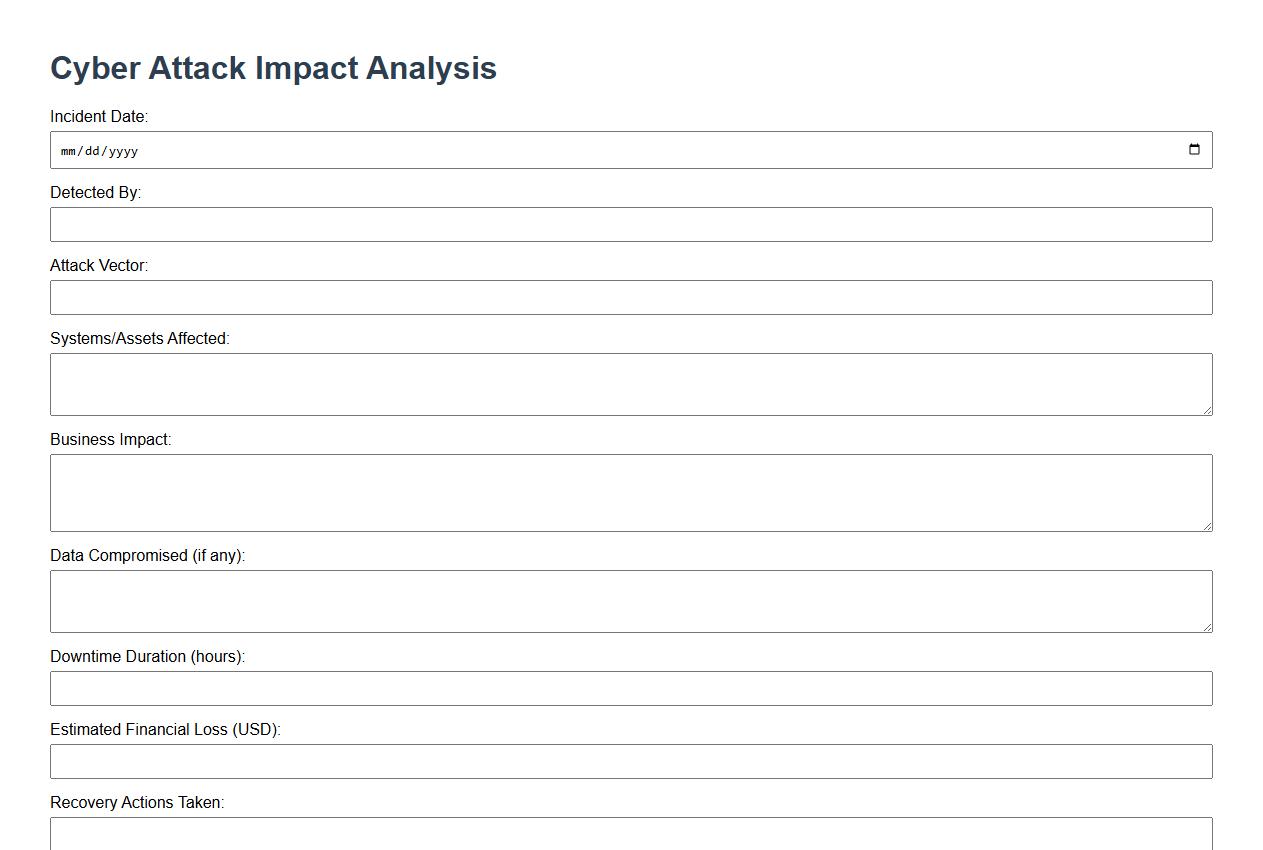Grab the Systems/Assets Affected resize handle
The width and height of the screenshot is (1263, 850).
pos(1206,409)
